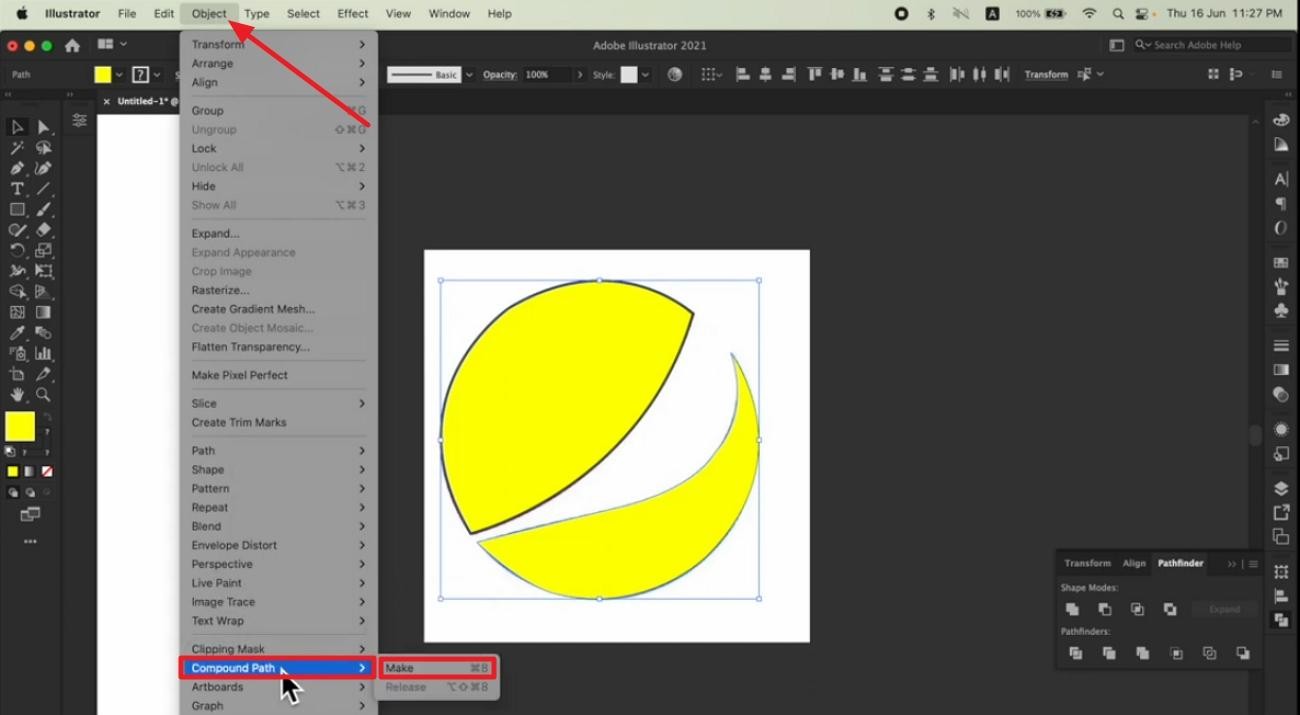Viewport: 1300px width, 715px height.
Task: Click the Opacity label link
Action: pos(499,74)
